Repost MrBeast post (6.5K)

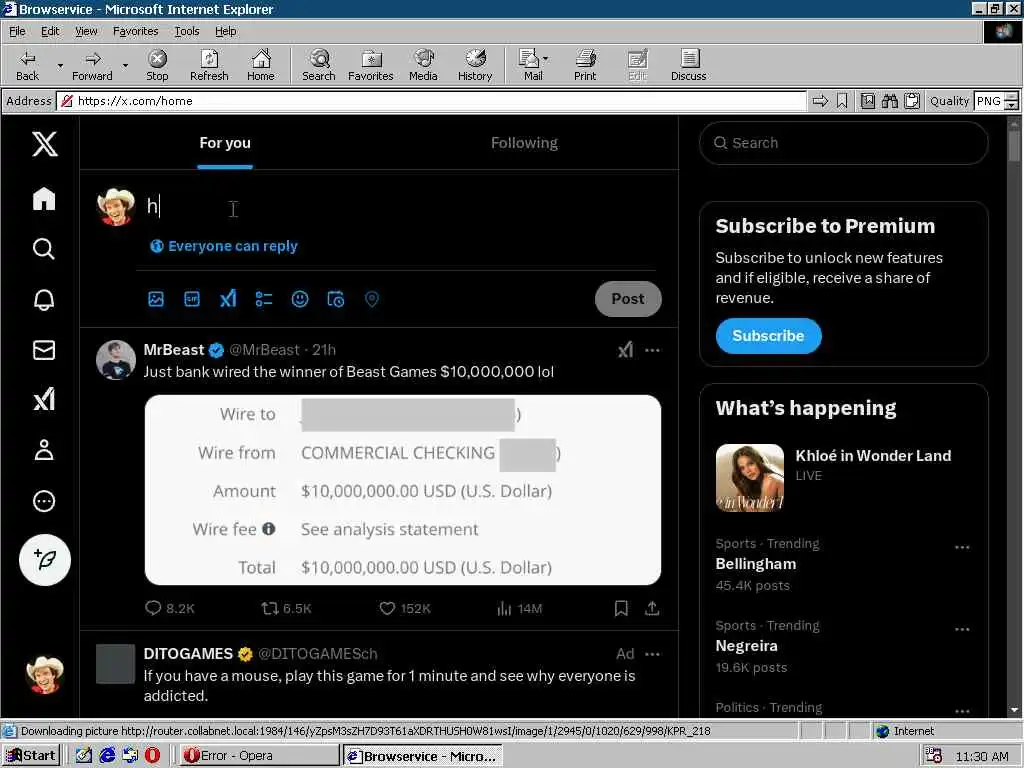tap(287, 609)
